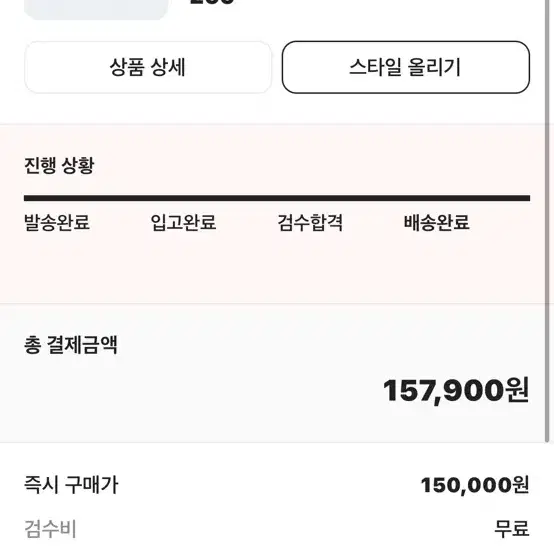Click empty pink area below progress steps
The image size is (554, 554).
click(277, 269)
